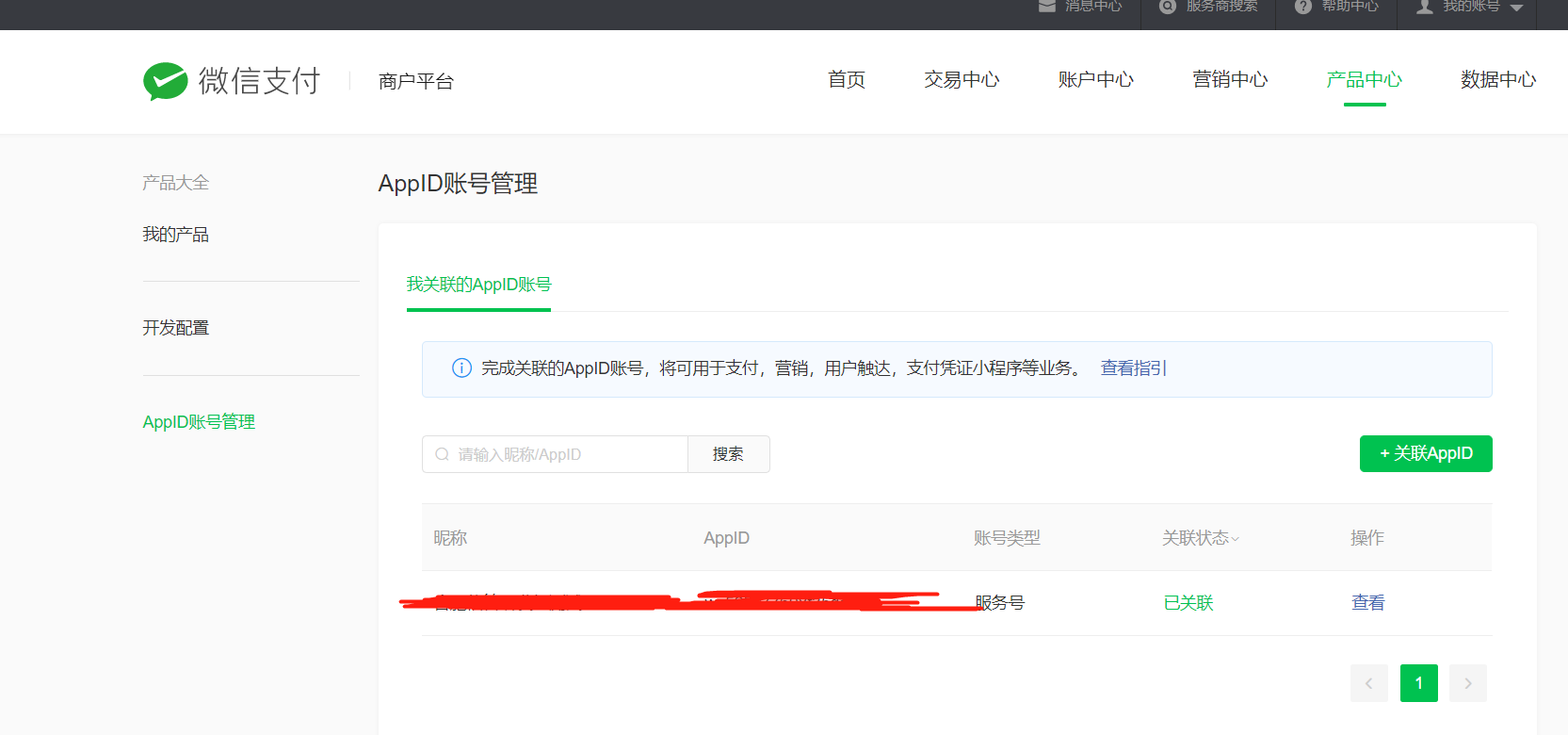
Task: Click the 昵称 column header
Action: tap(450, 538)
